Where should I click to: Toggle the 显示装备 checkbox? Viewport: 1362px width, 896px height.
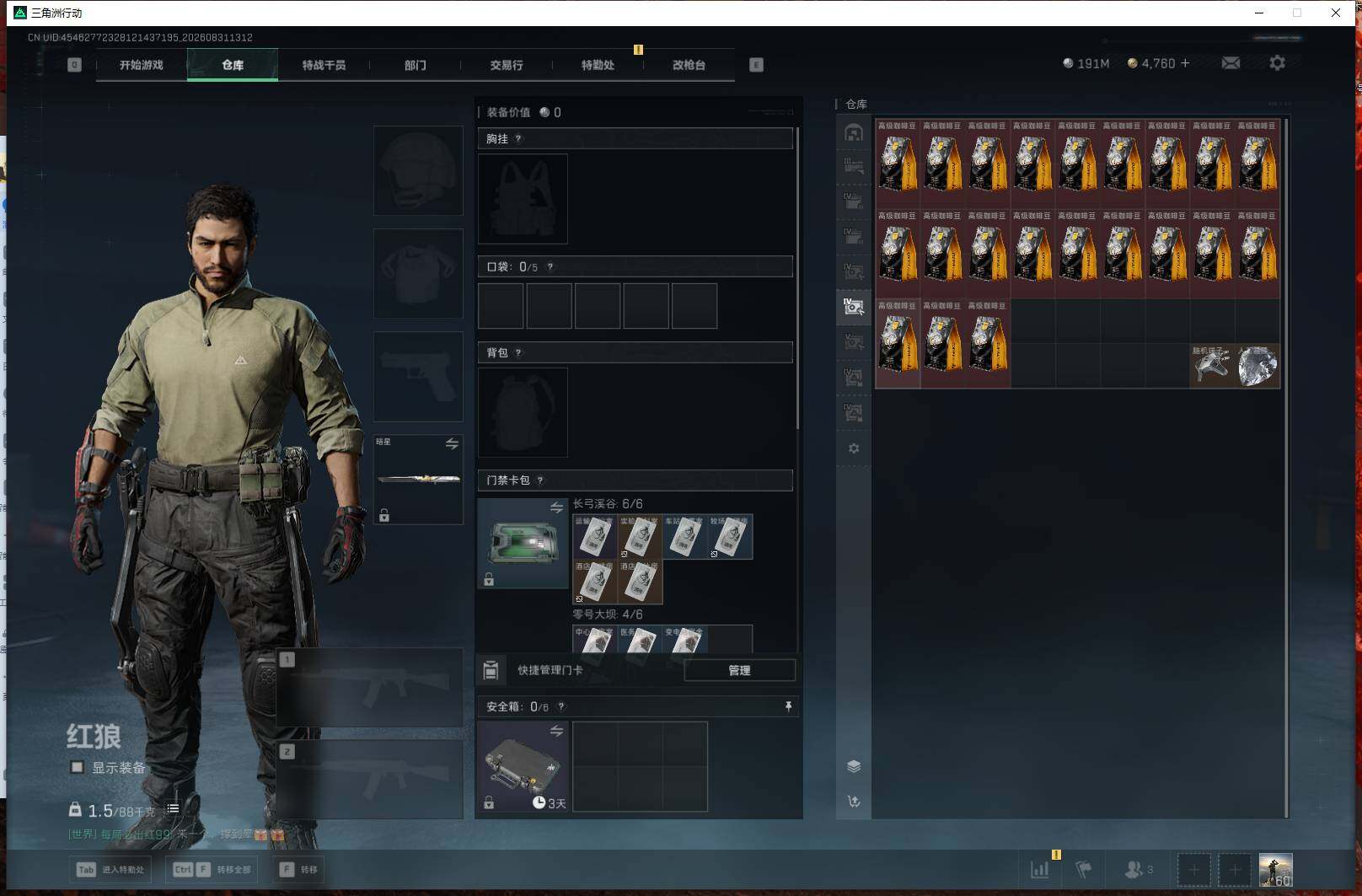[78, 767]
